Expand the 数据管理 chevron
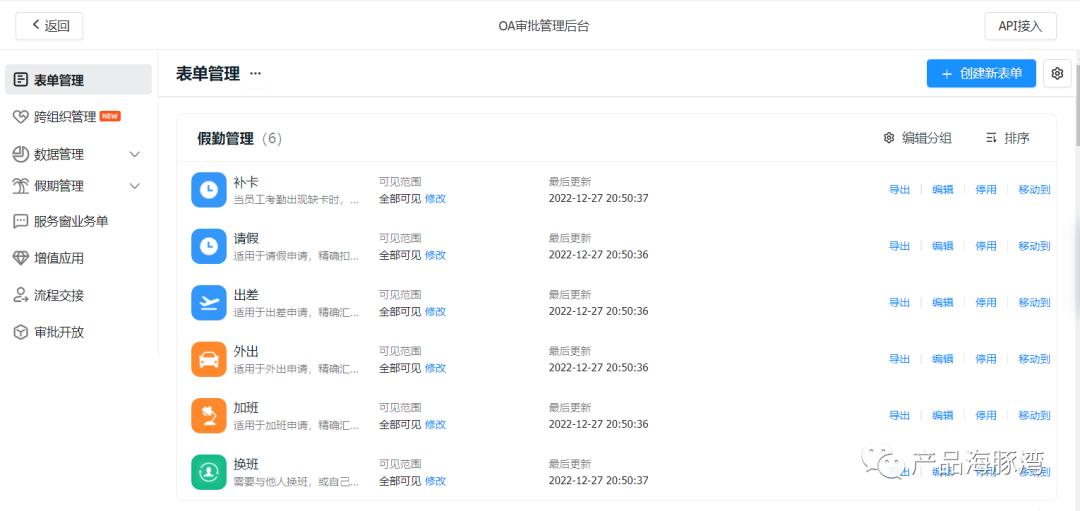This screenshot has height=511, width=1080. pyautogui.click(x=135, y=154)
